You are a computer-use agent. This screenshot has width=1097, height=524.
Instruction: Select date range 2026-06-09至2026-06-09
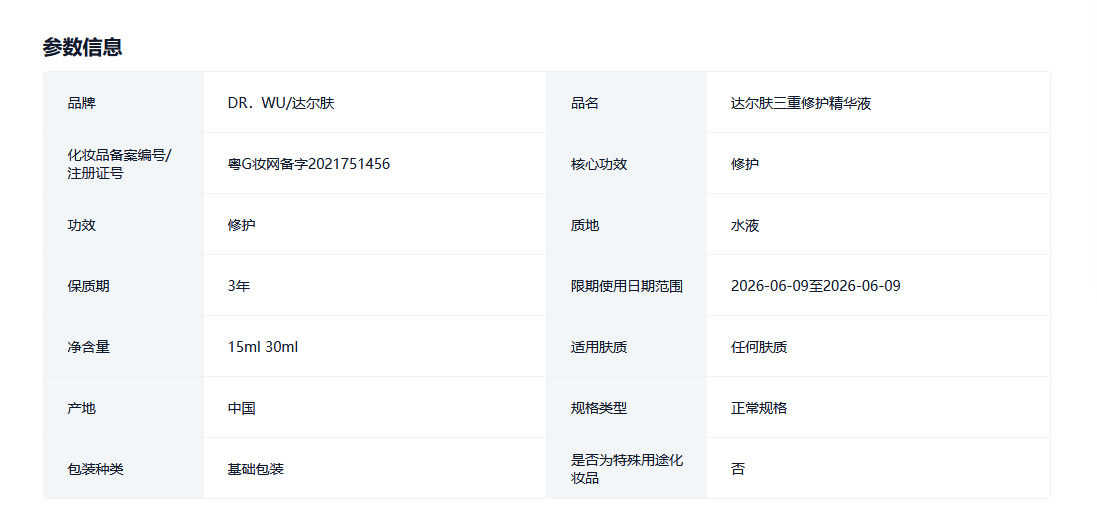(815, 286)
